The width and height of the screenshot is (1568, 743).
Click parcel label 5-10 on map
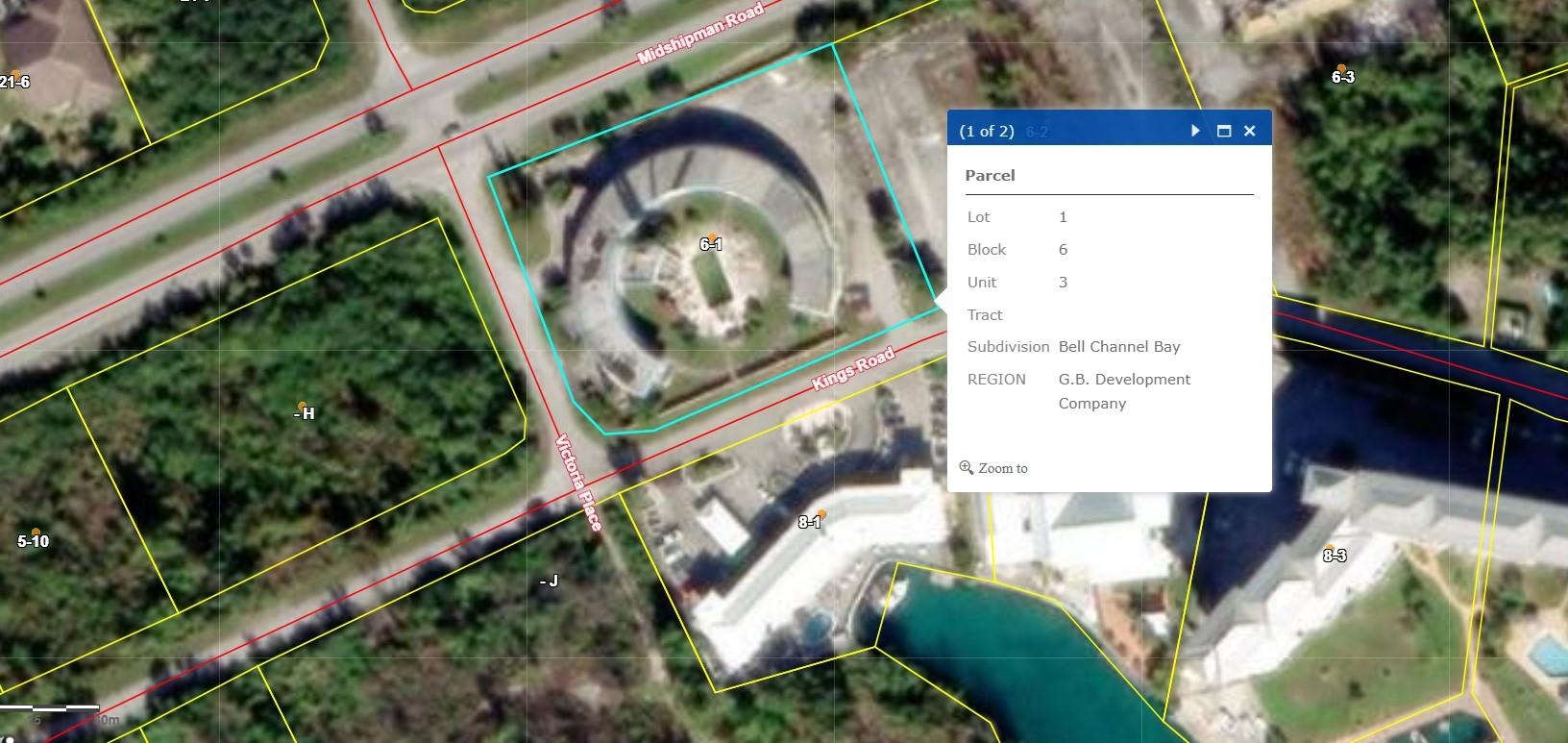coord(34,542)
